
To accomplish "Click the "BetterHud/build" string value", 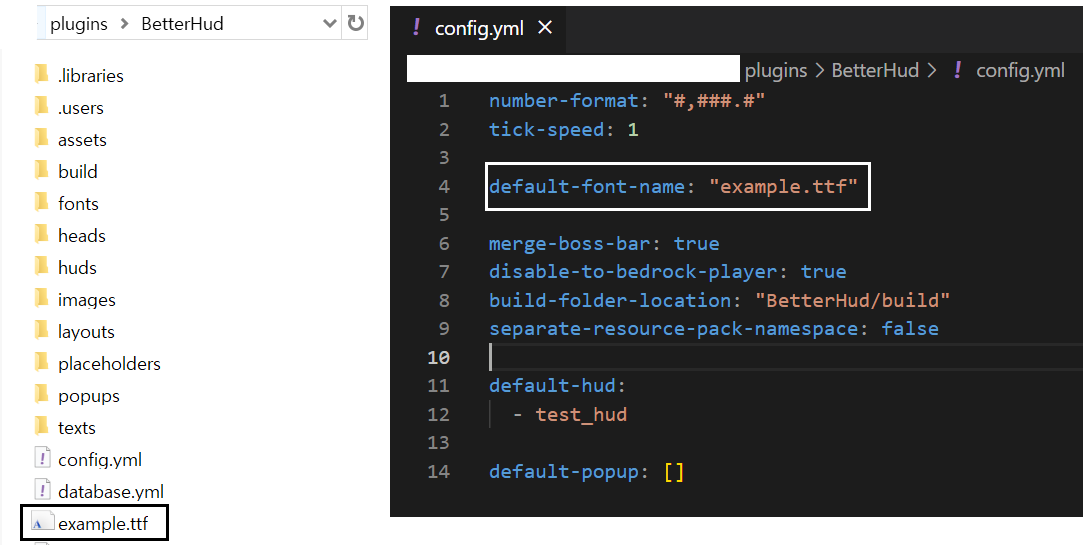I will point(852,300).
